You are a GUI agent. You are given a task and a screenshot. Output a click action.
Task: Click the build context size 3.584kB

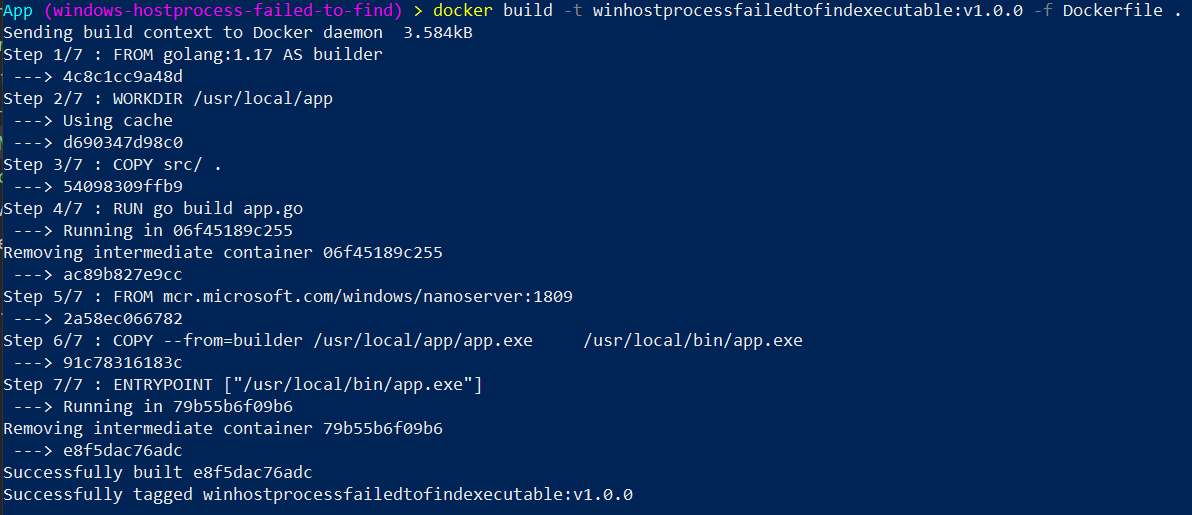(438, 33)
